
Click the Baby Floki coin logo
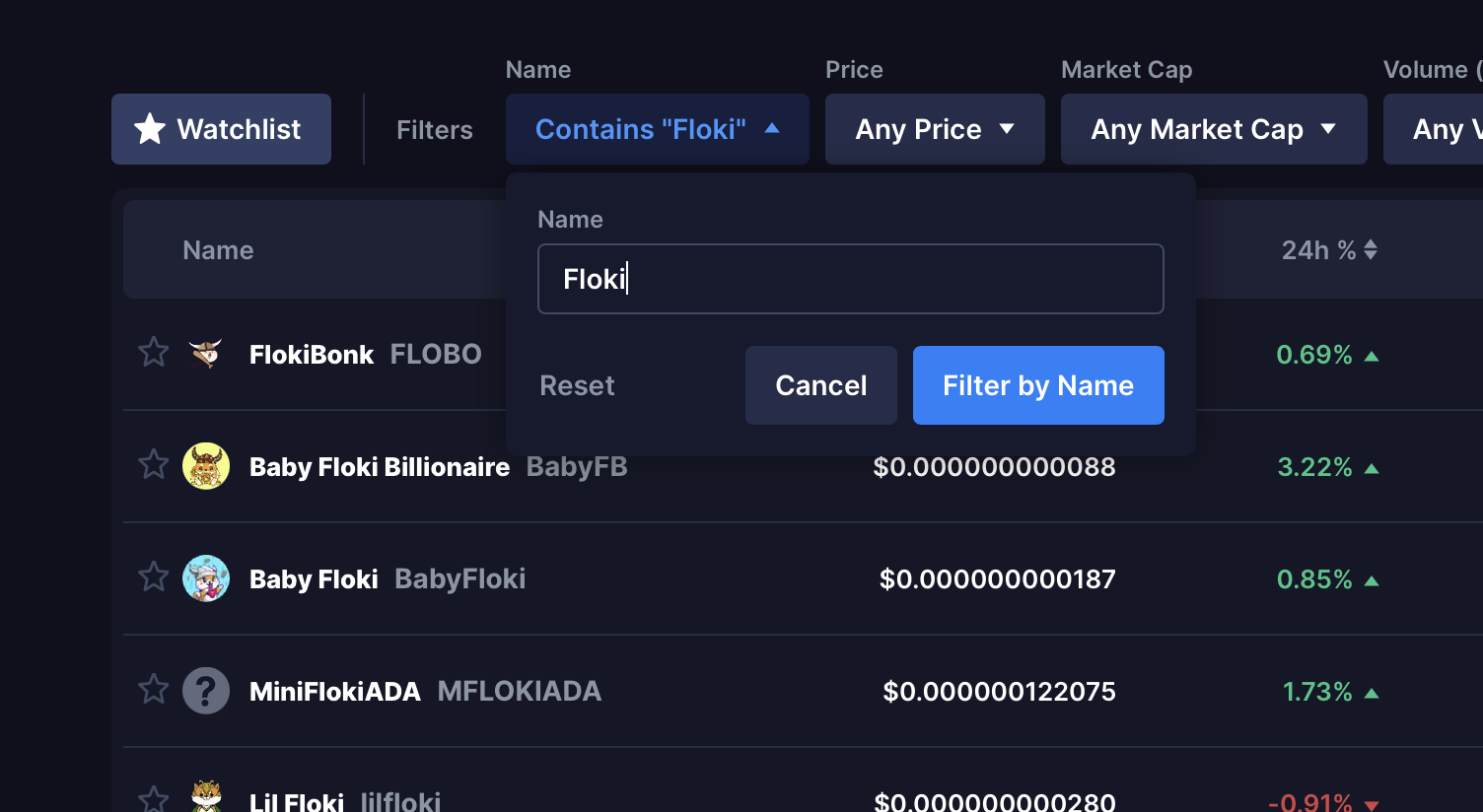coord(206,578)
